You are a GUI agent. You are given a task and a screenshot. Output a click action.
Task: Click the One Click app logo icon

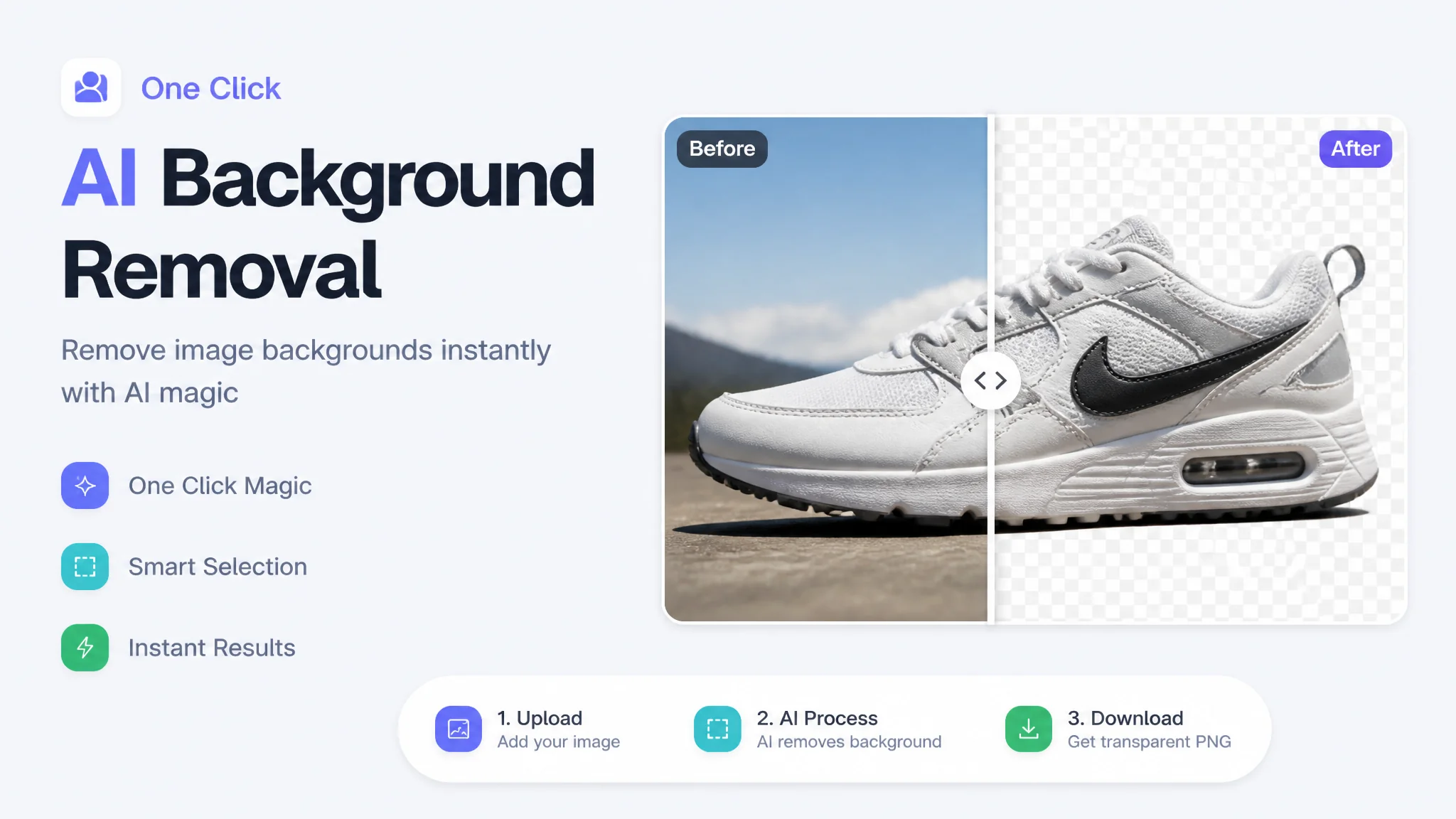91,87
